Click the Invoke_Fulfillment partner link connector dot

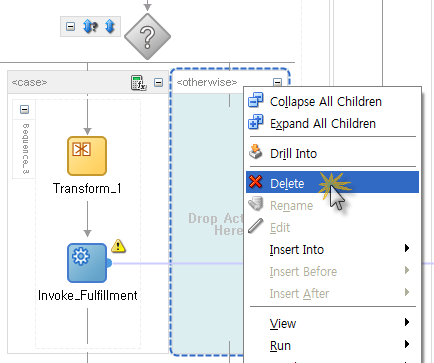tap(109, 263)
